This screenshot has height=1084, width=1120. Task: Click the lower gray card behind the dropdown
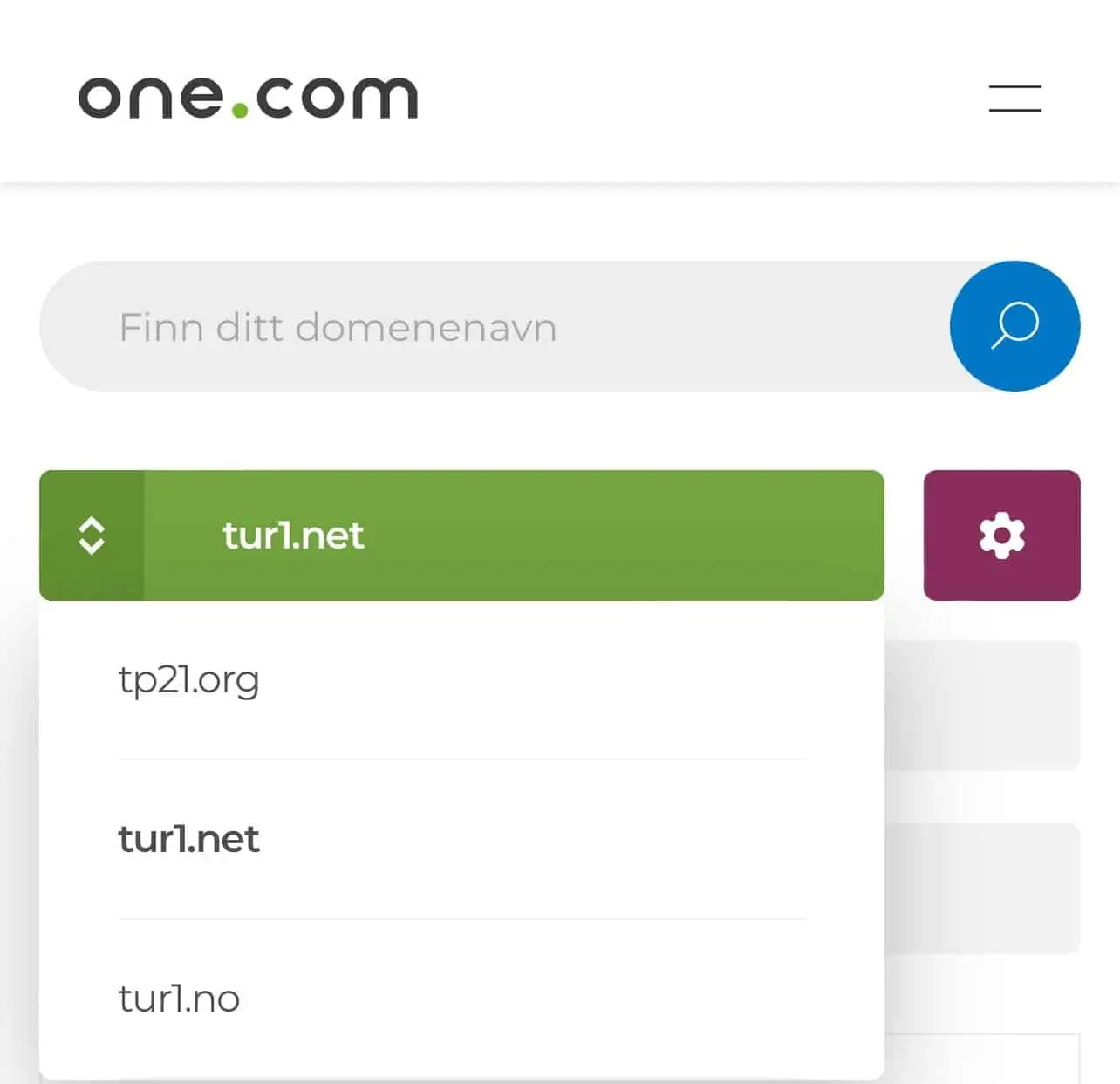point(982,888)
